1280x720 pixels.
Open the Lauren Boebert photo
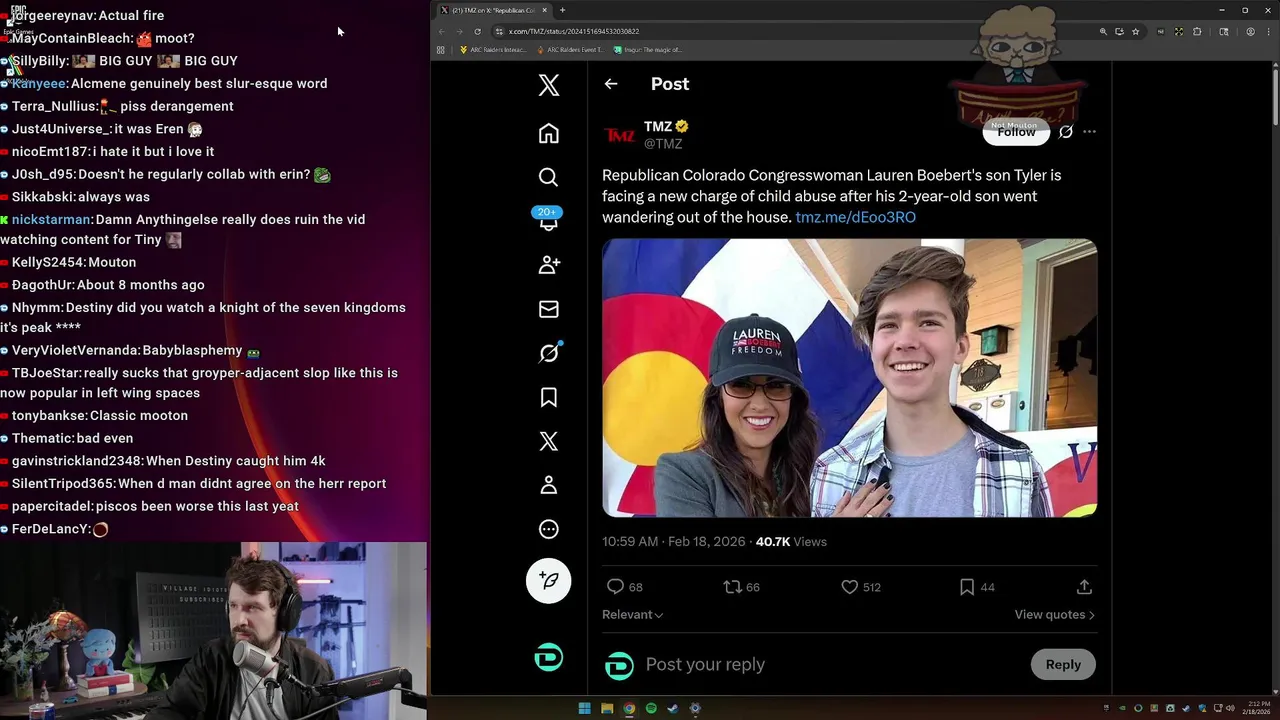click(849, 377)
